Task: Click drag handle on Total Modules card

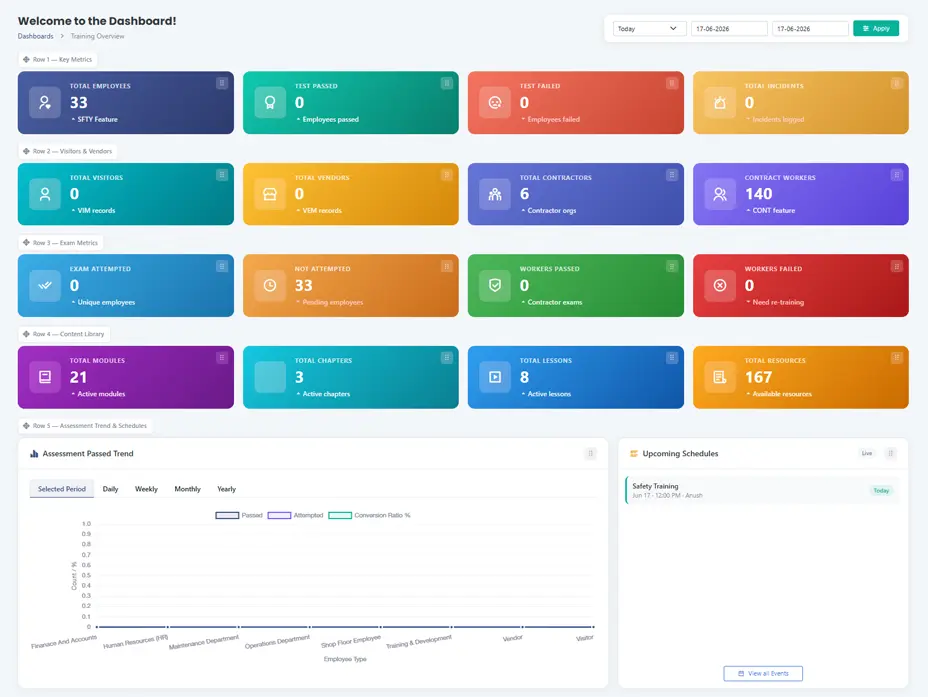Action: 222,358
